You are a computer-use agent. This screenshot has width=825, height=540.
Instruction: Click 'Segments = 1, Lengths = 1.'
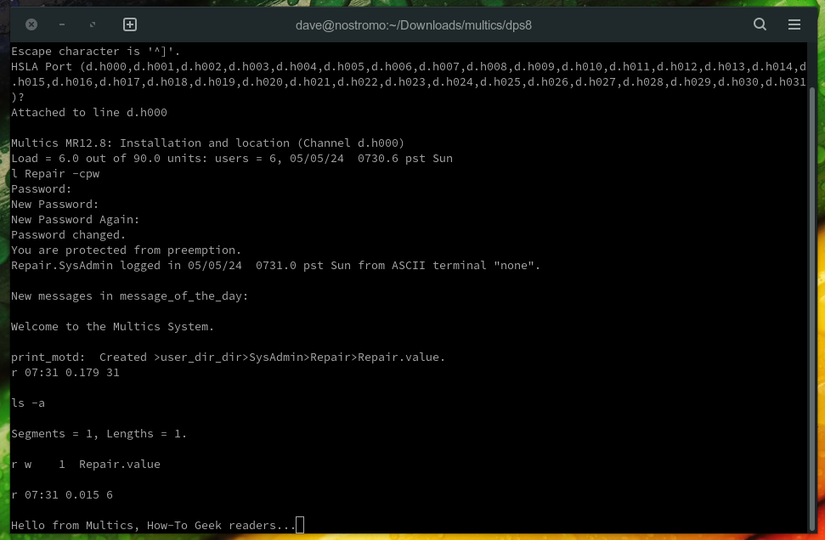(99, 434)
